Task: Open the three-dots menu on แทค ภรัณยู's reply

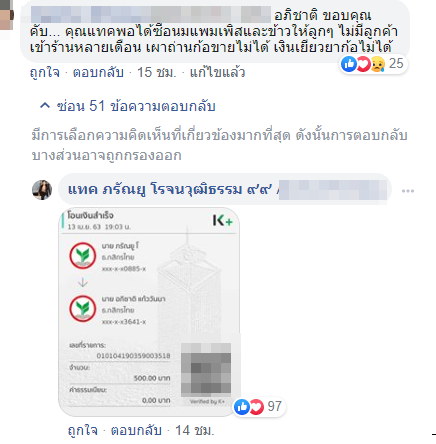Action: click(x=408, y=191)
